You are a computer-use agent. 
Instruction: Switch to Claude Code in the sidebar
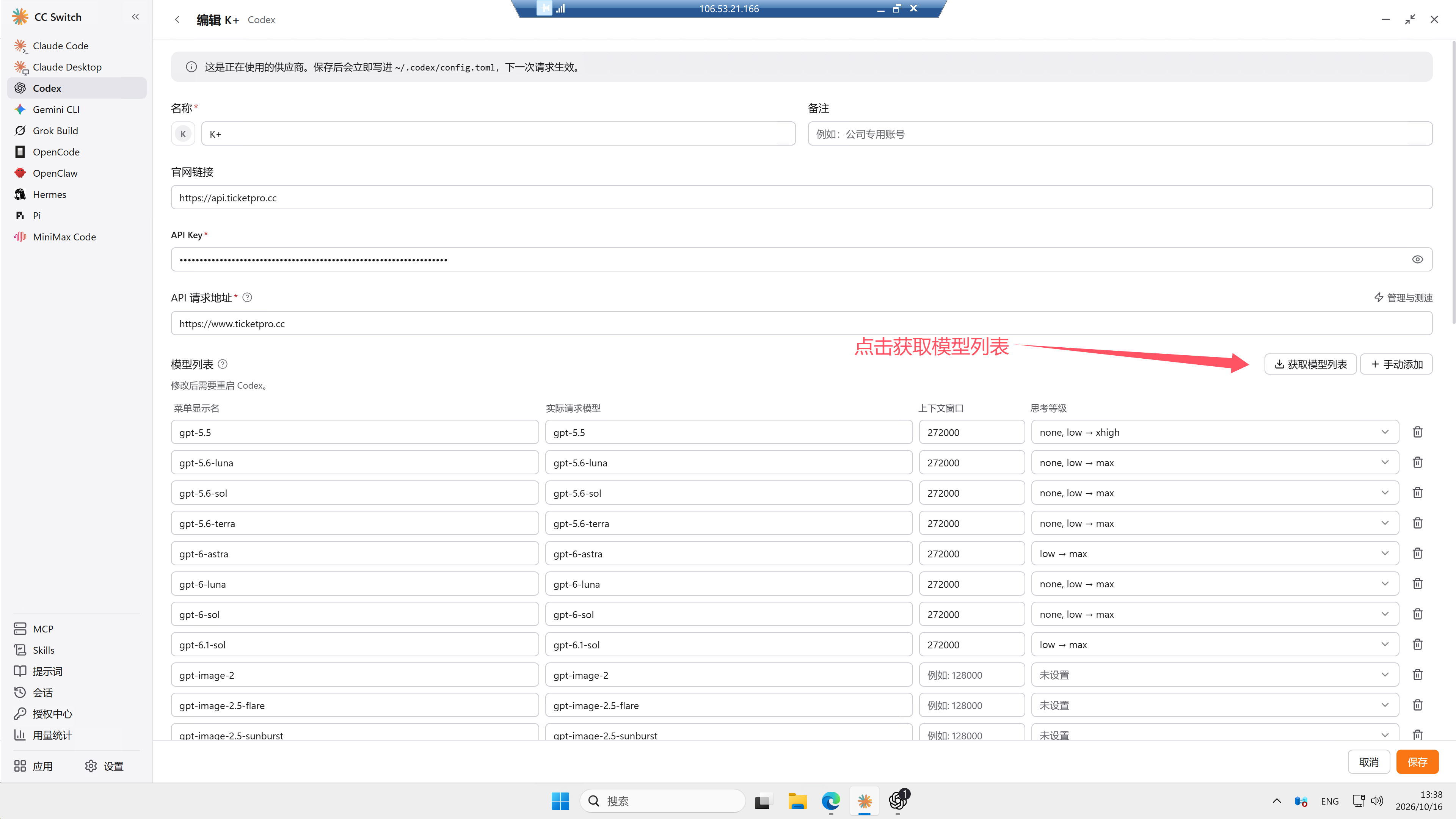[x=77, y=46]
